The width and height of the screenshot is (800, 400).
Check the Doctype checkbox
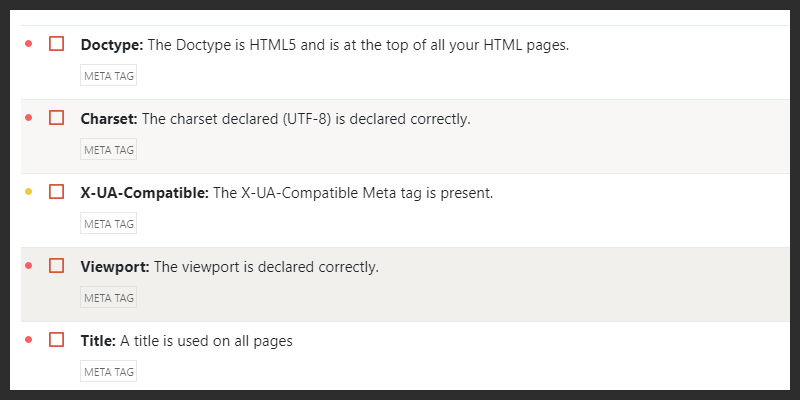tap(57, 44)
